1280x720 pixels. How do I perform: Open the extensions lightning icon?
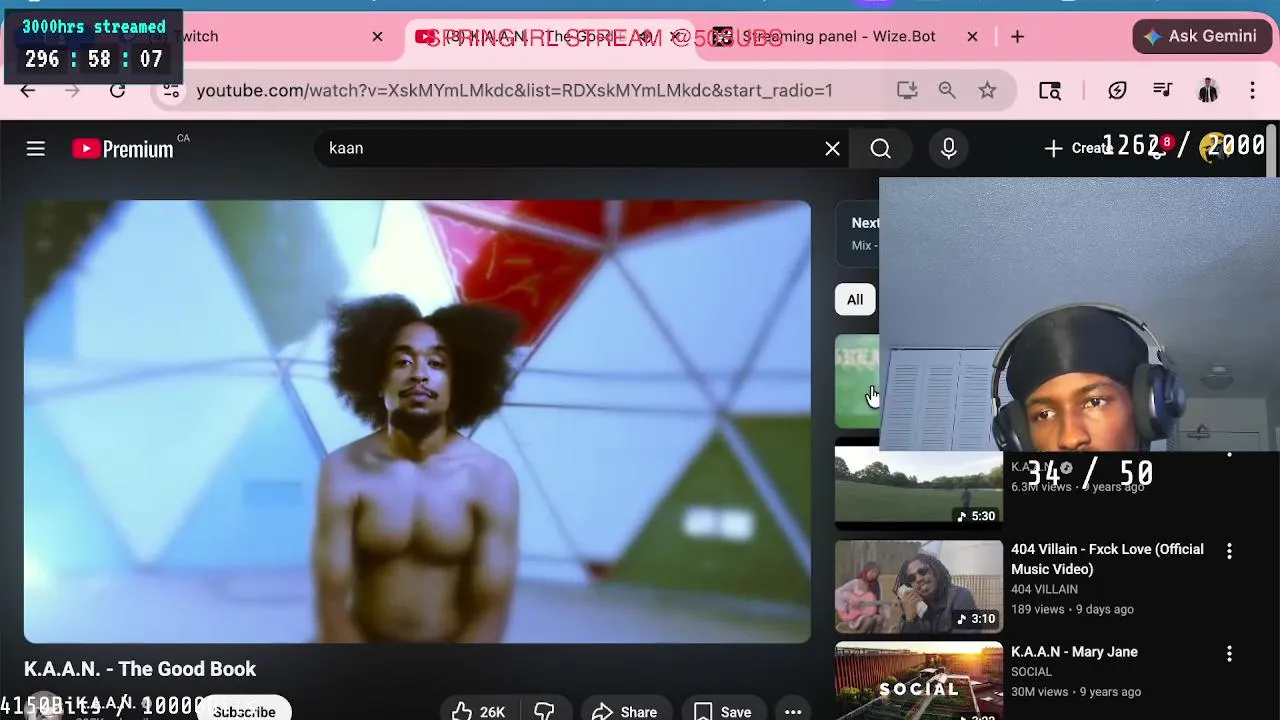[1118, 90]
